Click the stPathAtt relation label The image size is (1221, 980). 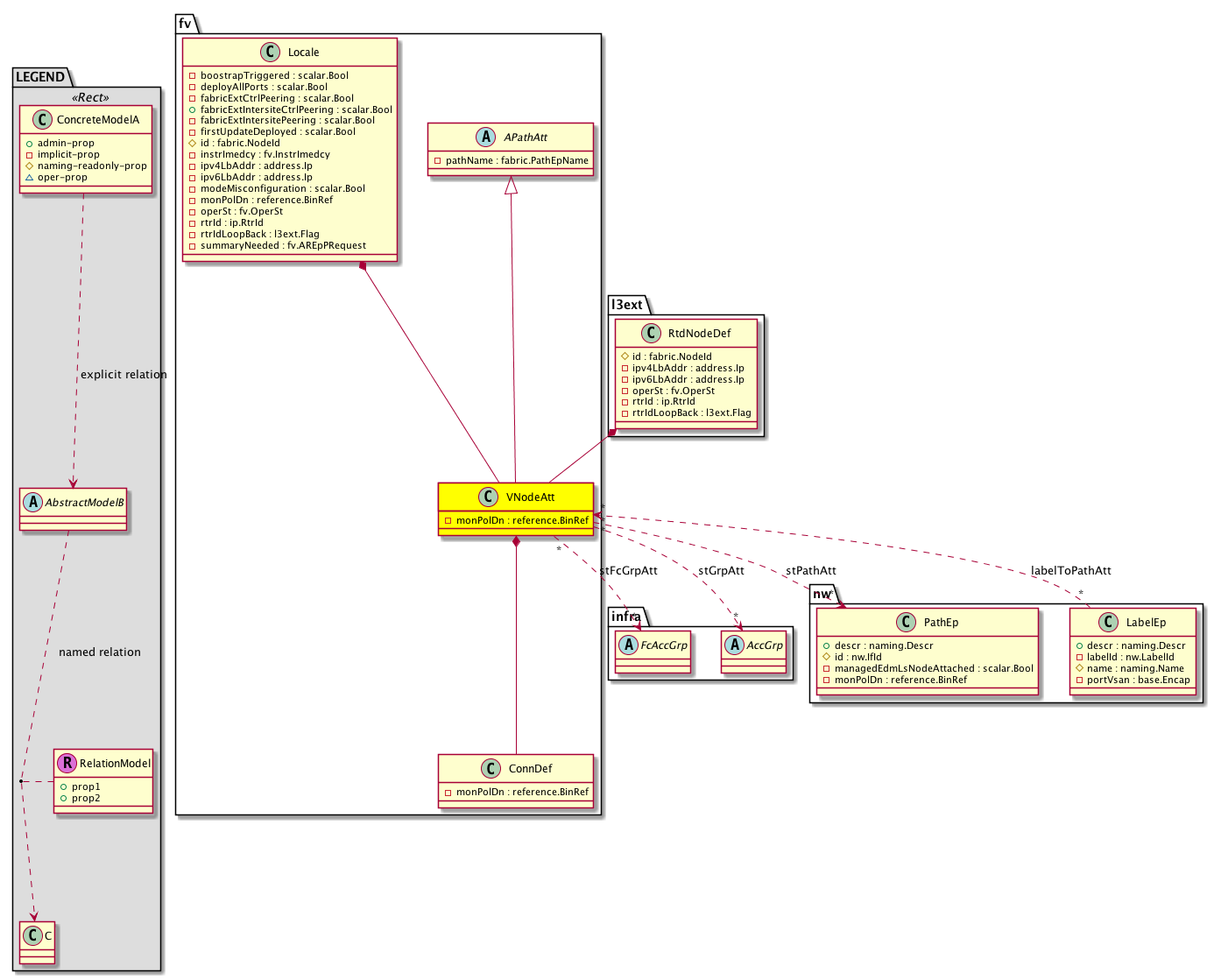810,571
